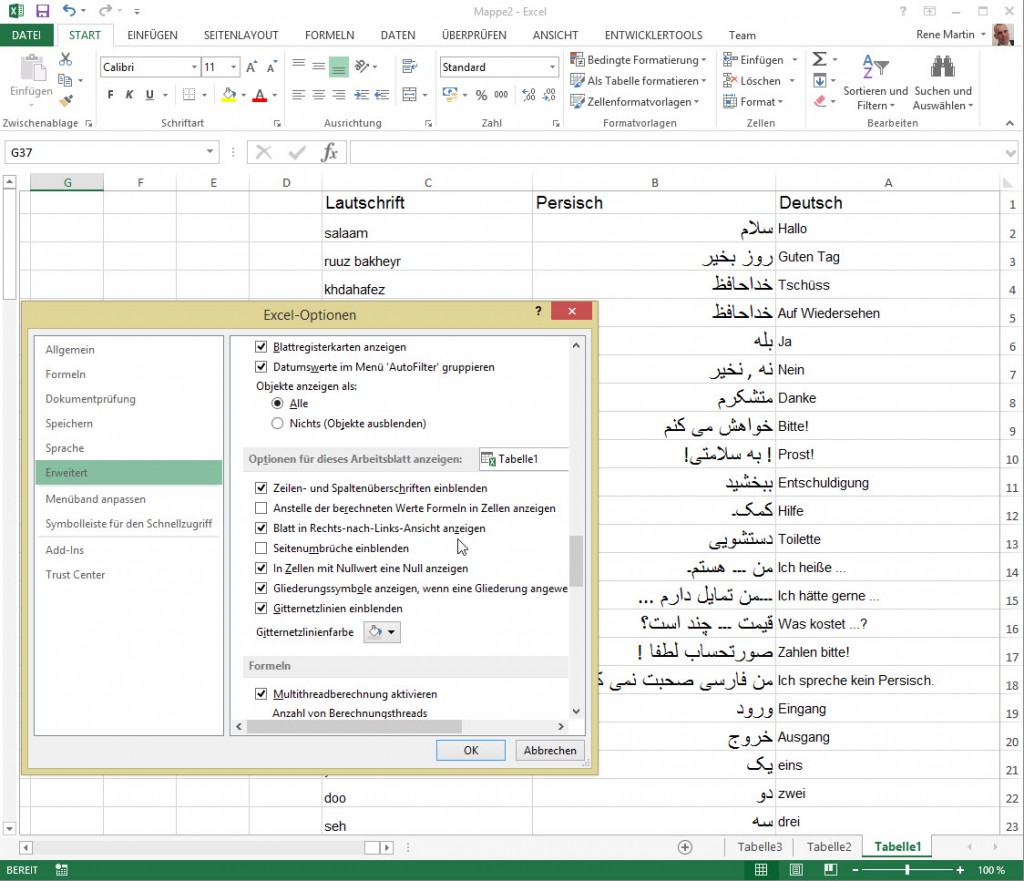
Task: Switch to page layout view in status bar
Action: tap(796, 870)
